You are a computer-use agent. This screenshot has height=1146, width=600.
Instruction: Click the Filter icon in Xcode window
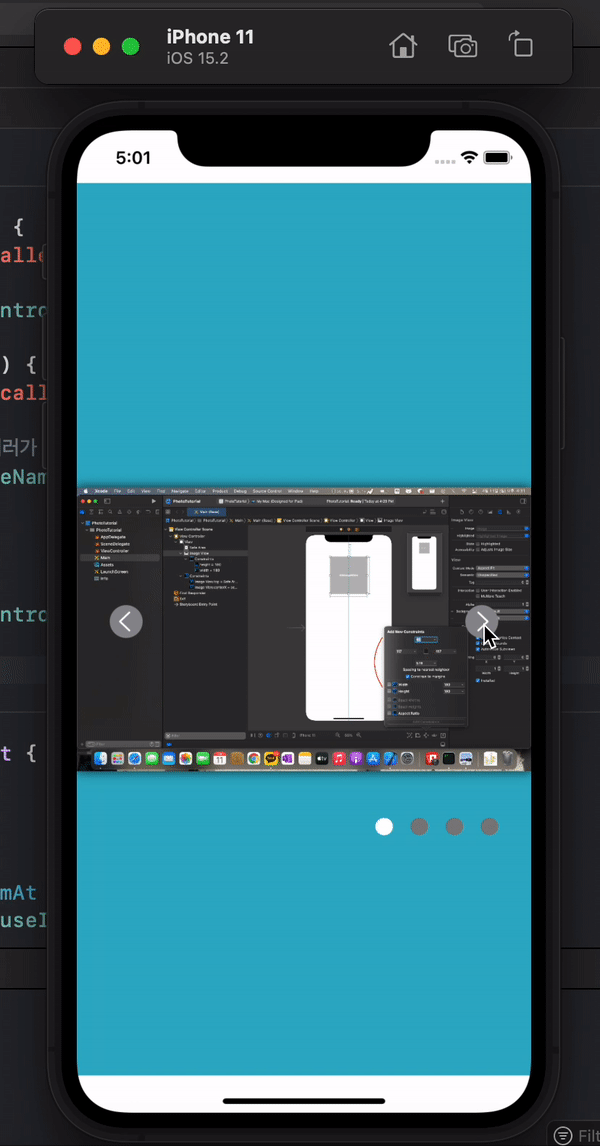[x=563, y=1136]
